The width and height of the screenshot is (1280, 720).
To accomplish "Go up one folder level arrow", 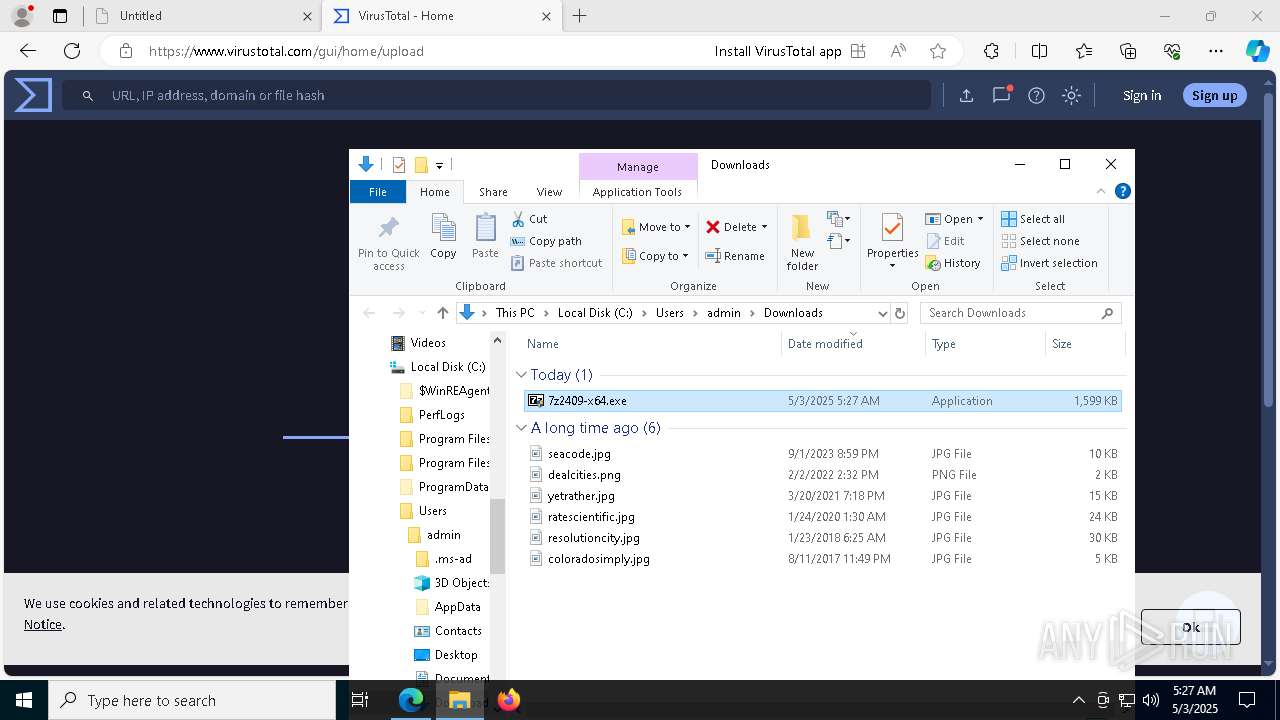I will tap(443, 313).
